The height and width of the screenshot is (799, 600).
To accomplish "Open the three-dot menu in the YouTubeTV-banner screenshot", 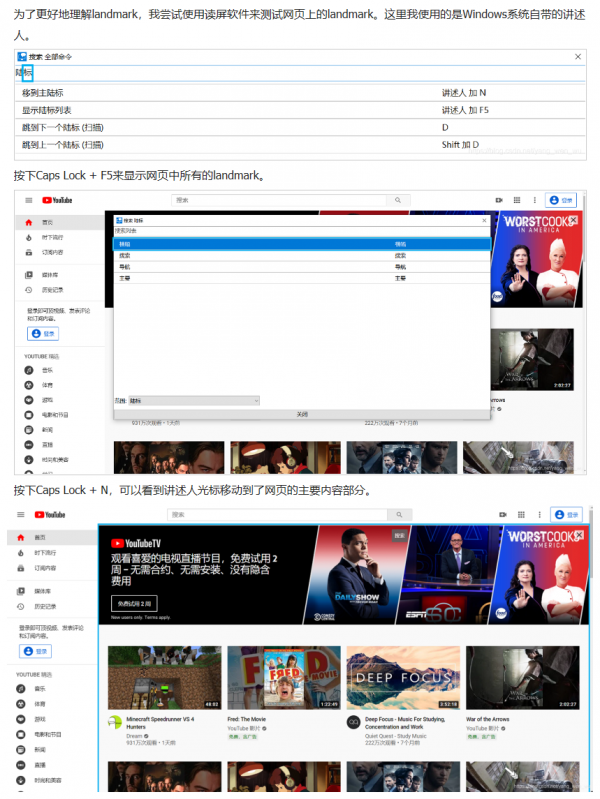I will coord(539,515).
